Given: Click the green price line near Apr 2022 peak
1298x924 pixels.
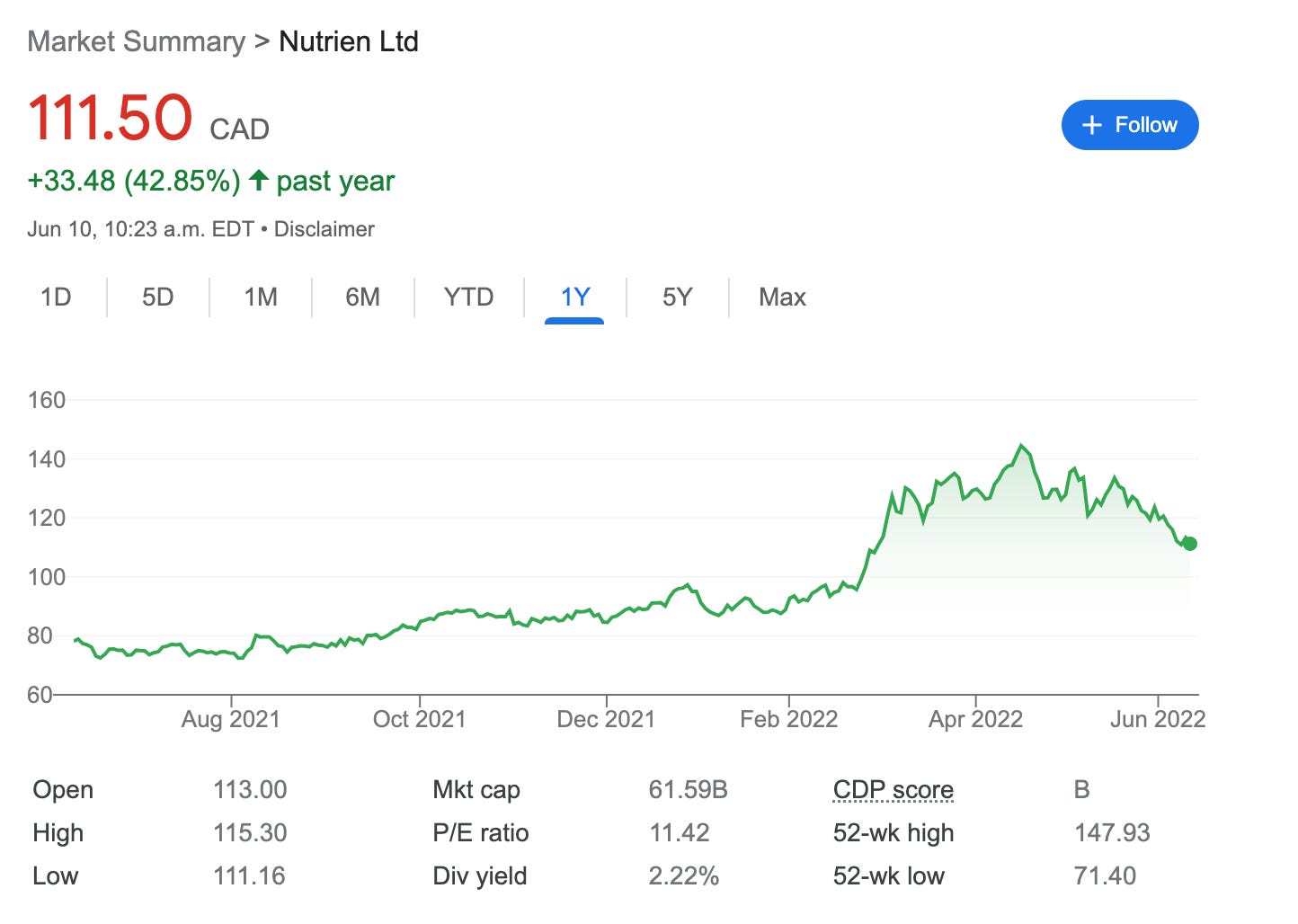Looking at the screenshot, I should (x=1021, y=447).
